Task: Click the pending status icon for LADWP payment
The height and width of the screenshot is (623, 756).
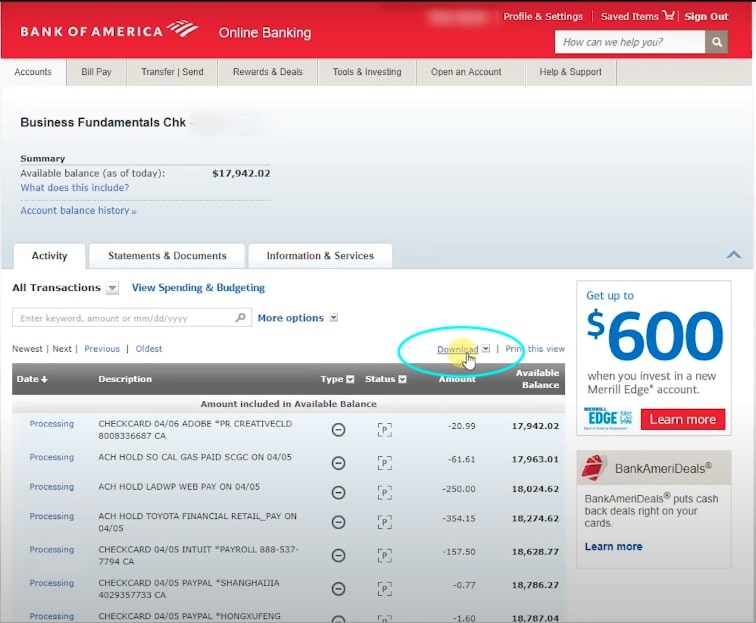Action: [x=384, y=492]
